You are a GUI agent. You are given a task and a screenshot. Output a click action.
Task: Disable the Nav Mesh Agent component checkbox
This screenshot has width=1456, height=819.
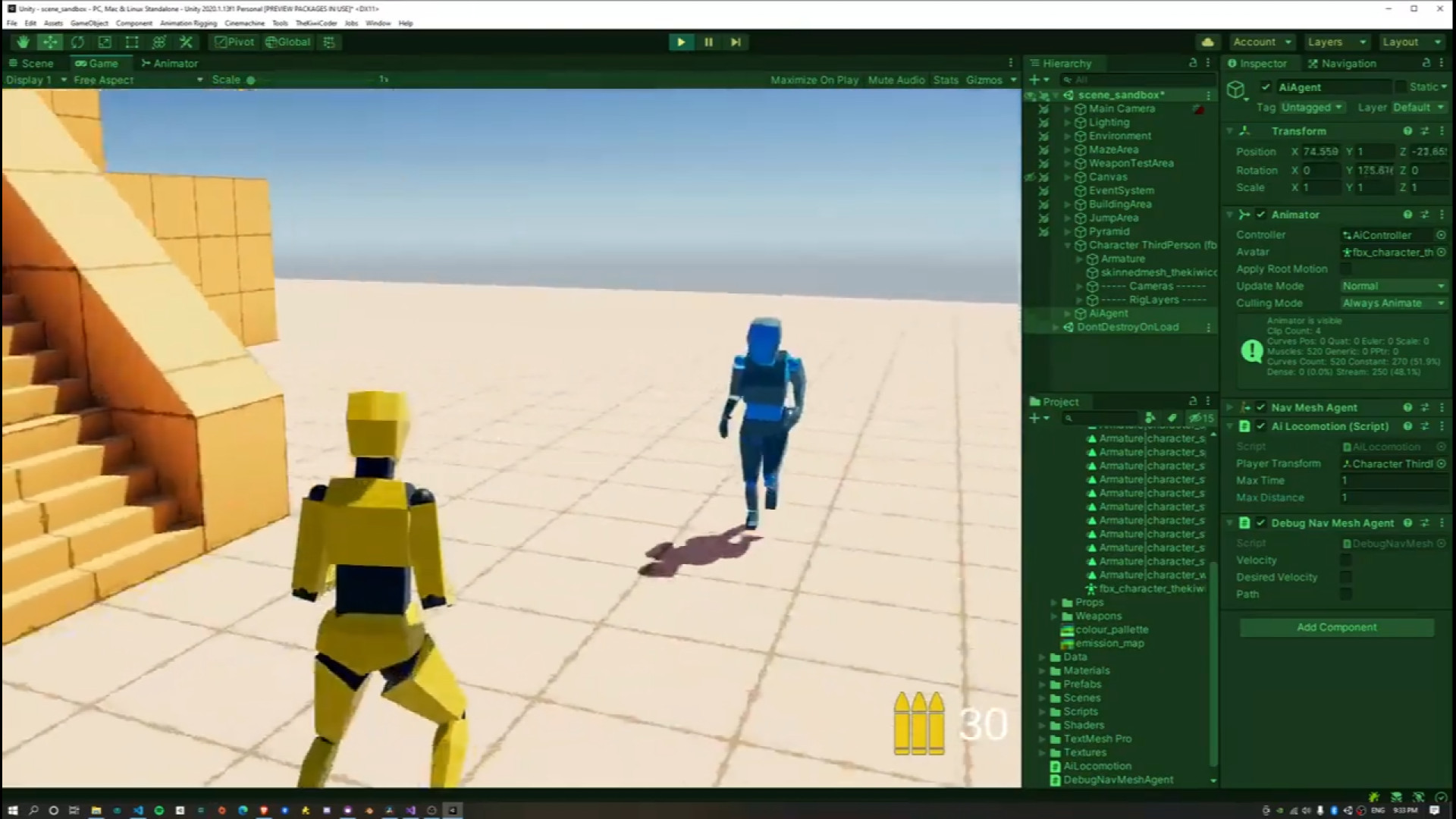coord(1260,408)
